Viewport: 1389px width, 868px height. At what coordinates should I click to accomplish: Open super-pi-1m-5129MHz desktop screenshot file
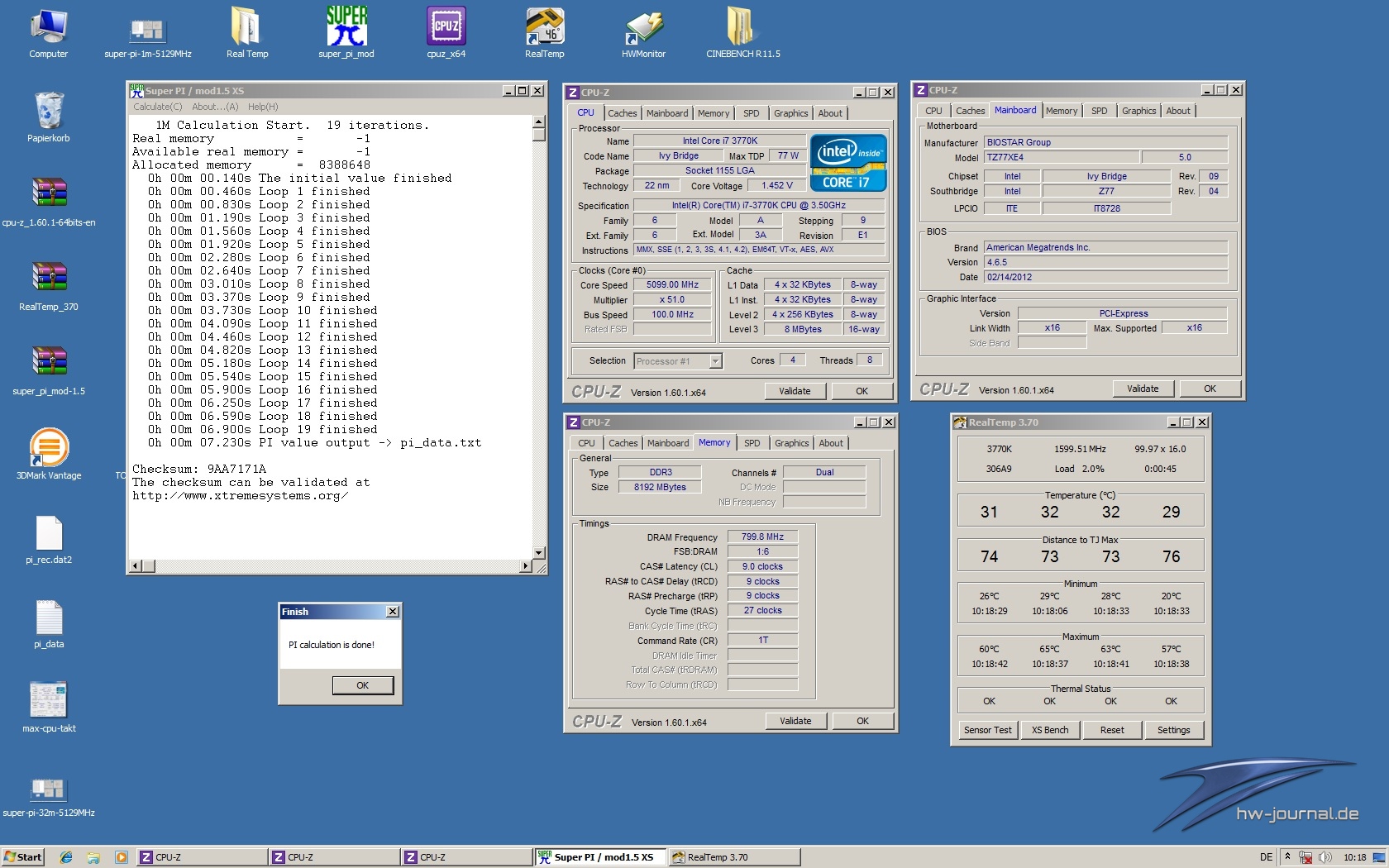pyautogui.click(x=147, y=37)
